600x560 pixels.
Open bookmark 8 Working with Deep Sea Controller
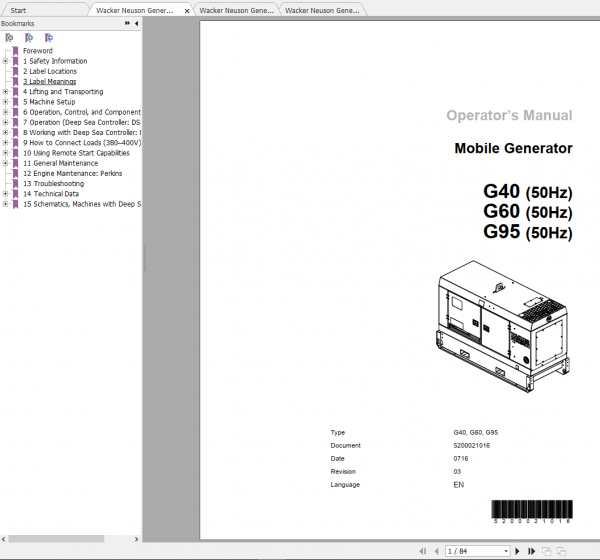82,132
